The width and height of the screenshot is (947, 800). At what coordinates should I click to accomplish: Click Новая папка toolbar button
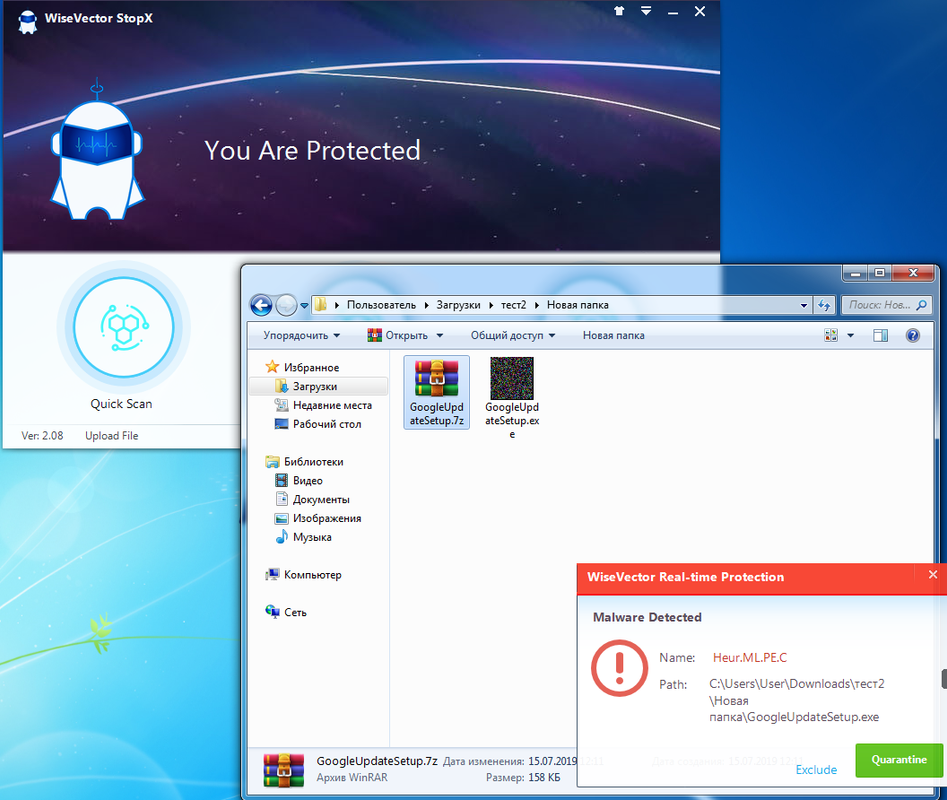[x=613, y=335]
